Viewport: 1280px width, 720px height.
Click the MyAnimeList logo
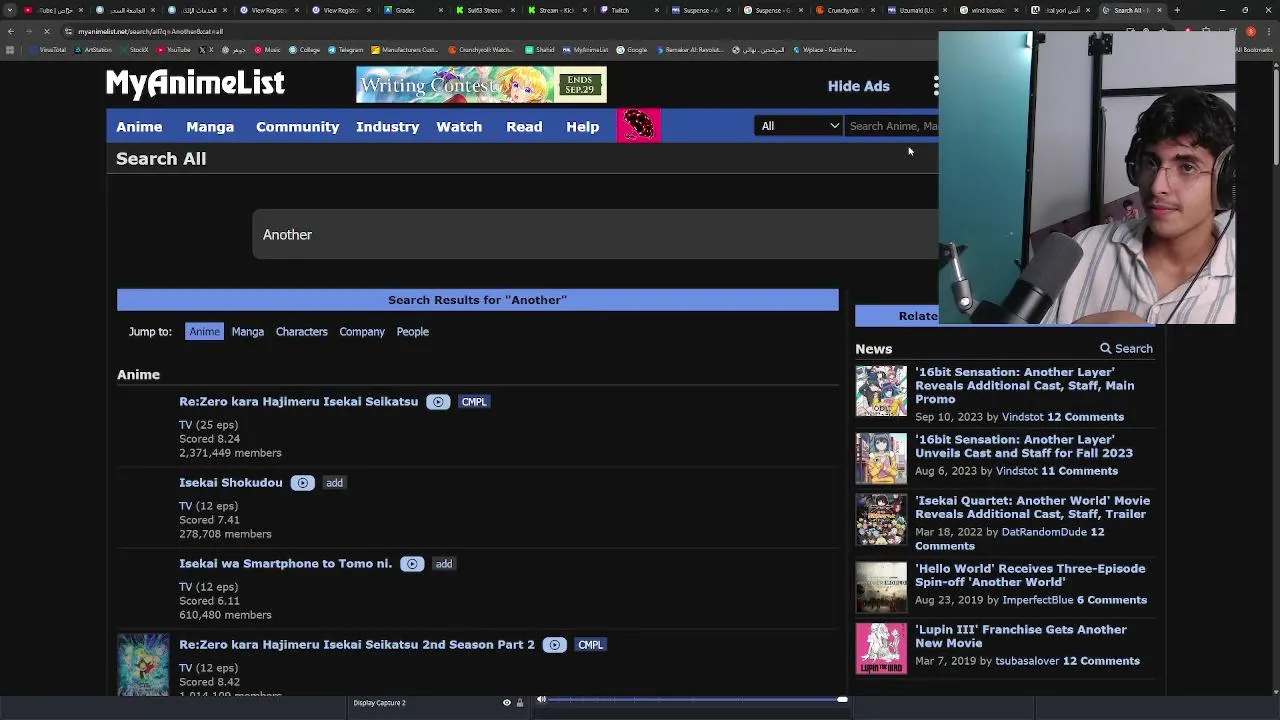(x=195, y=84)
